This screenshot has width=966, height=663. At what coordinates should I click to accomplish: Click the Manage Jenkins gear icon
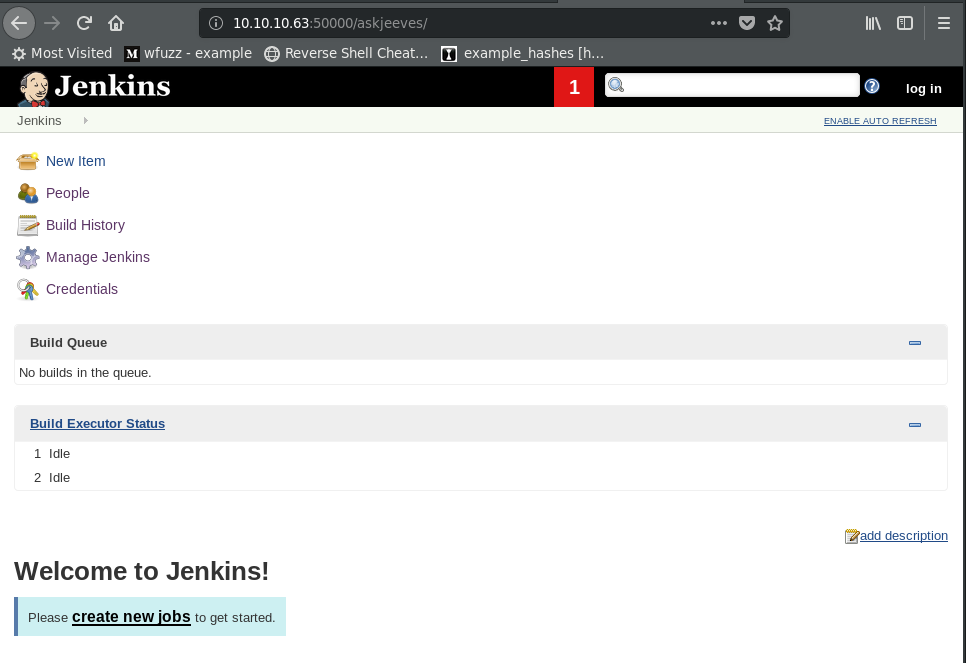point(27,257)
